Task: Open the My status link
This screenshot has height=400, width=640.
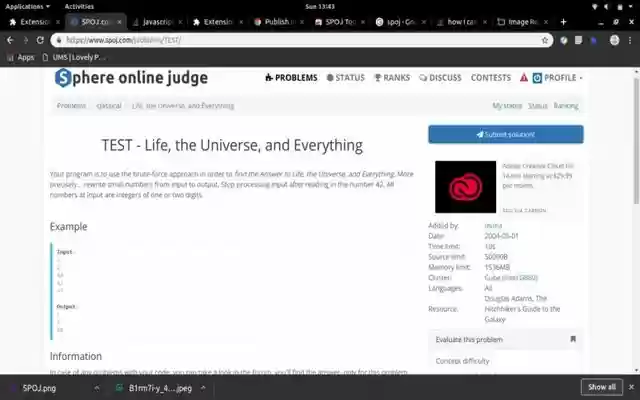Action: [x=507, y=106]
